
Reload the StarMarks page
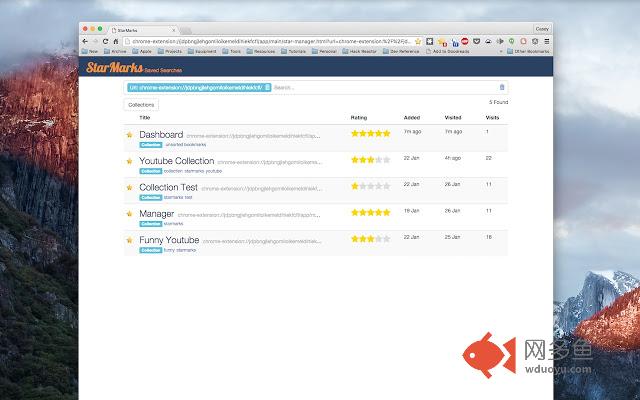pyautogui.click(x=105, y=41)
